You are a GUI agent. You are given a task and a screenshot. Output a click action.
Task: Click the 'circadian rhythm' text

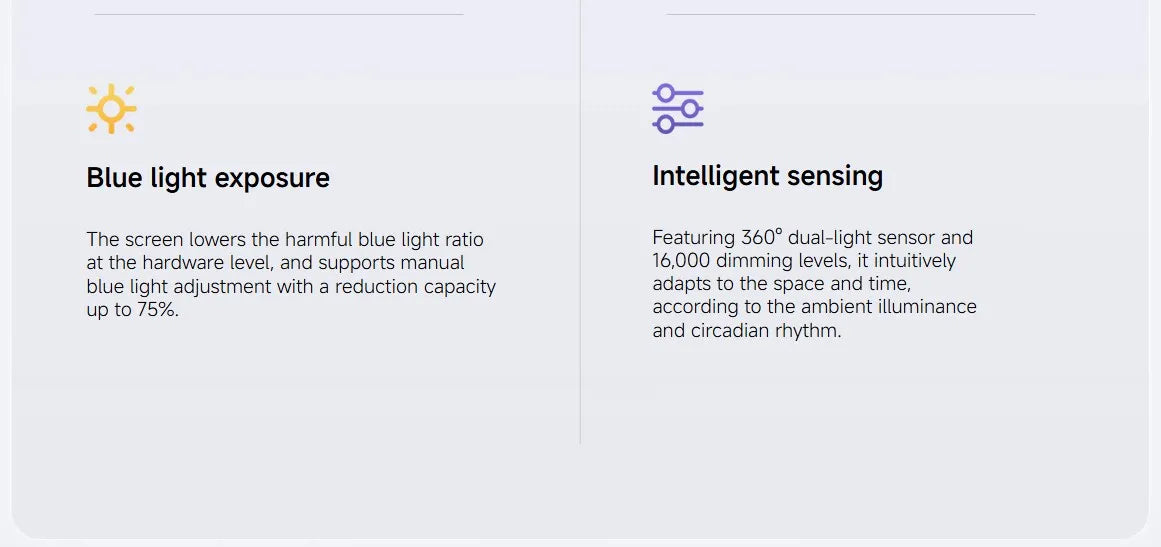pyautogui.click(x=765, y=330)
